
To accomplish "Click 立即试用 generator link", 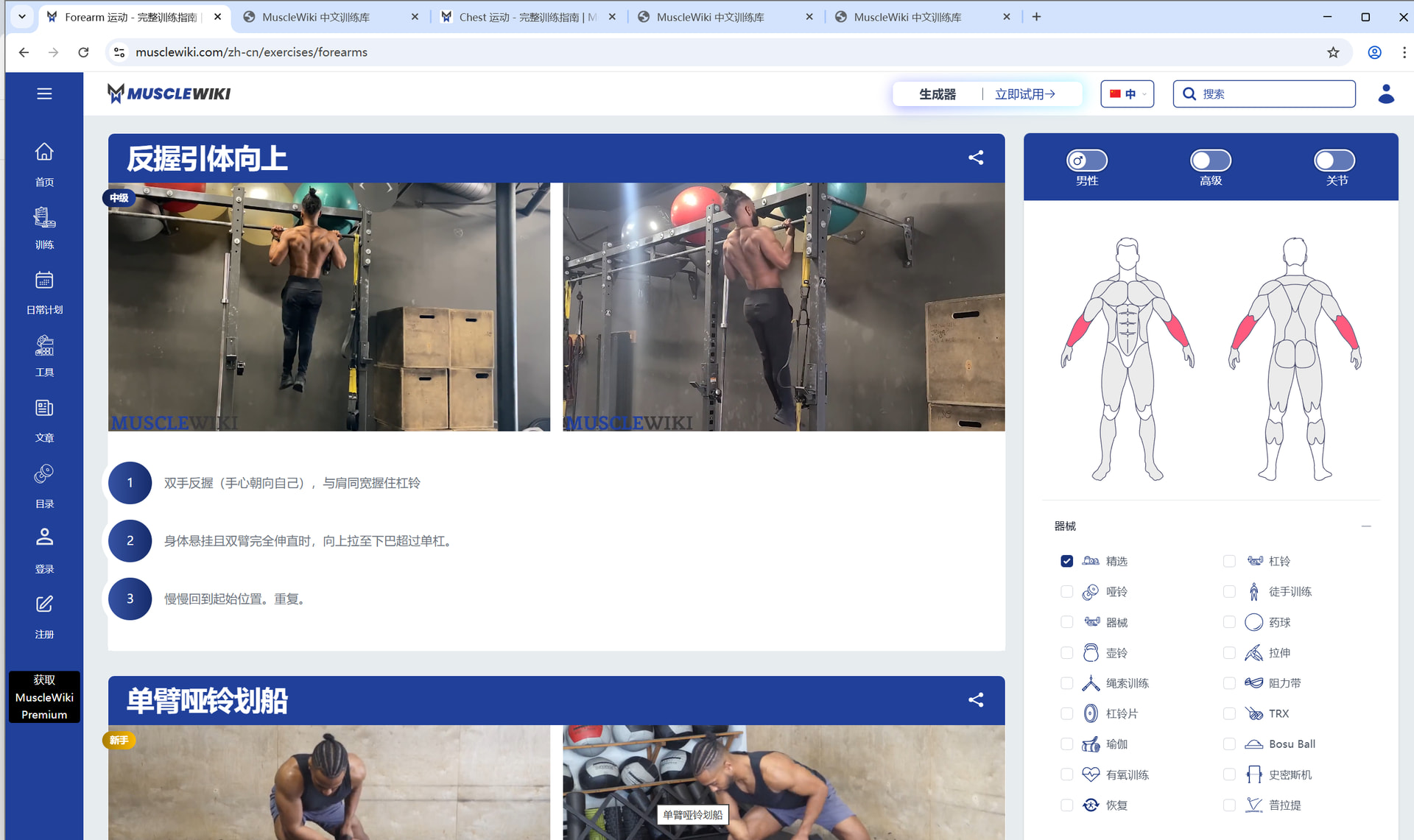I will [1025, 94].
